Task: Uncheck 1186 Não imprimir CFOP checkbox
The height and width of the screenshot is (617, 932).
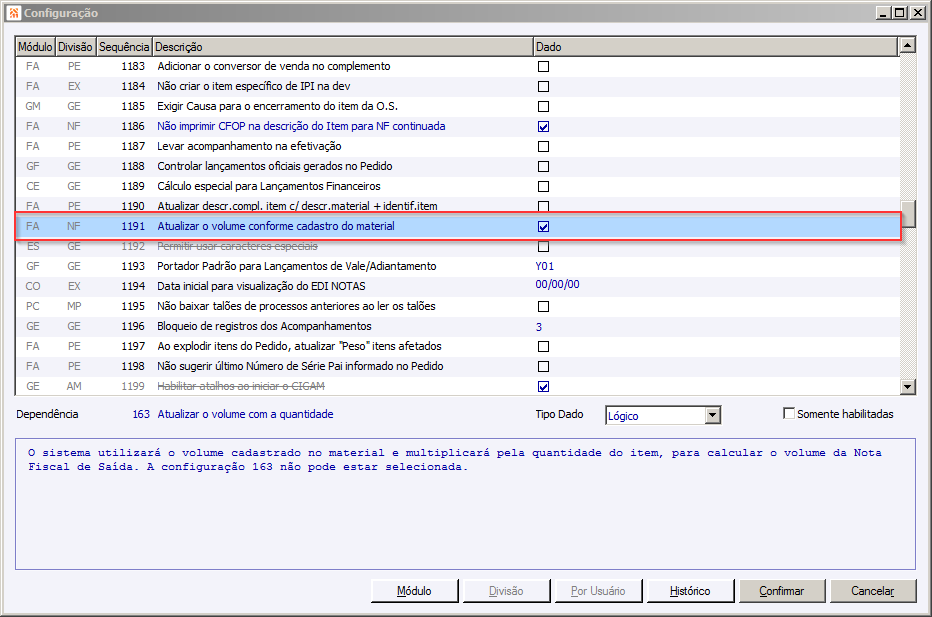Action: 543,127
